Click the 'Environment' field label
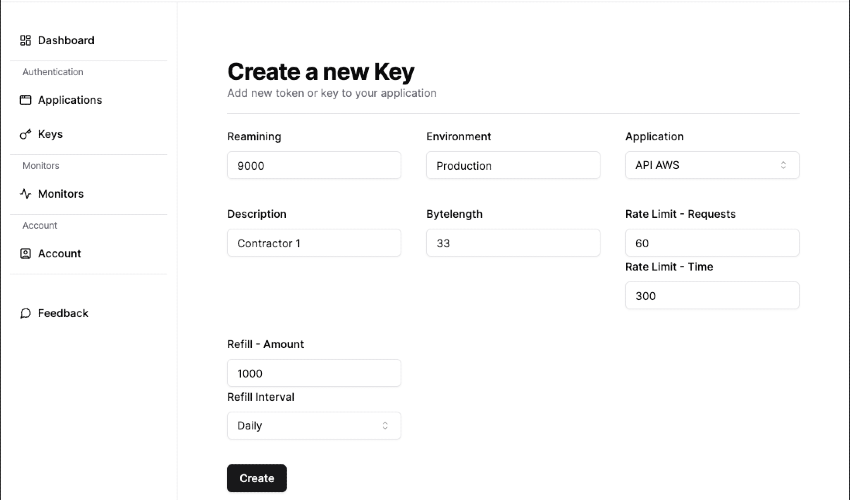 (459, 137)
